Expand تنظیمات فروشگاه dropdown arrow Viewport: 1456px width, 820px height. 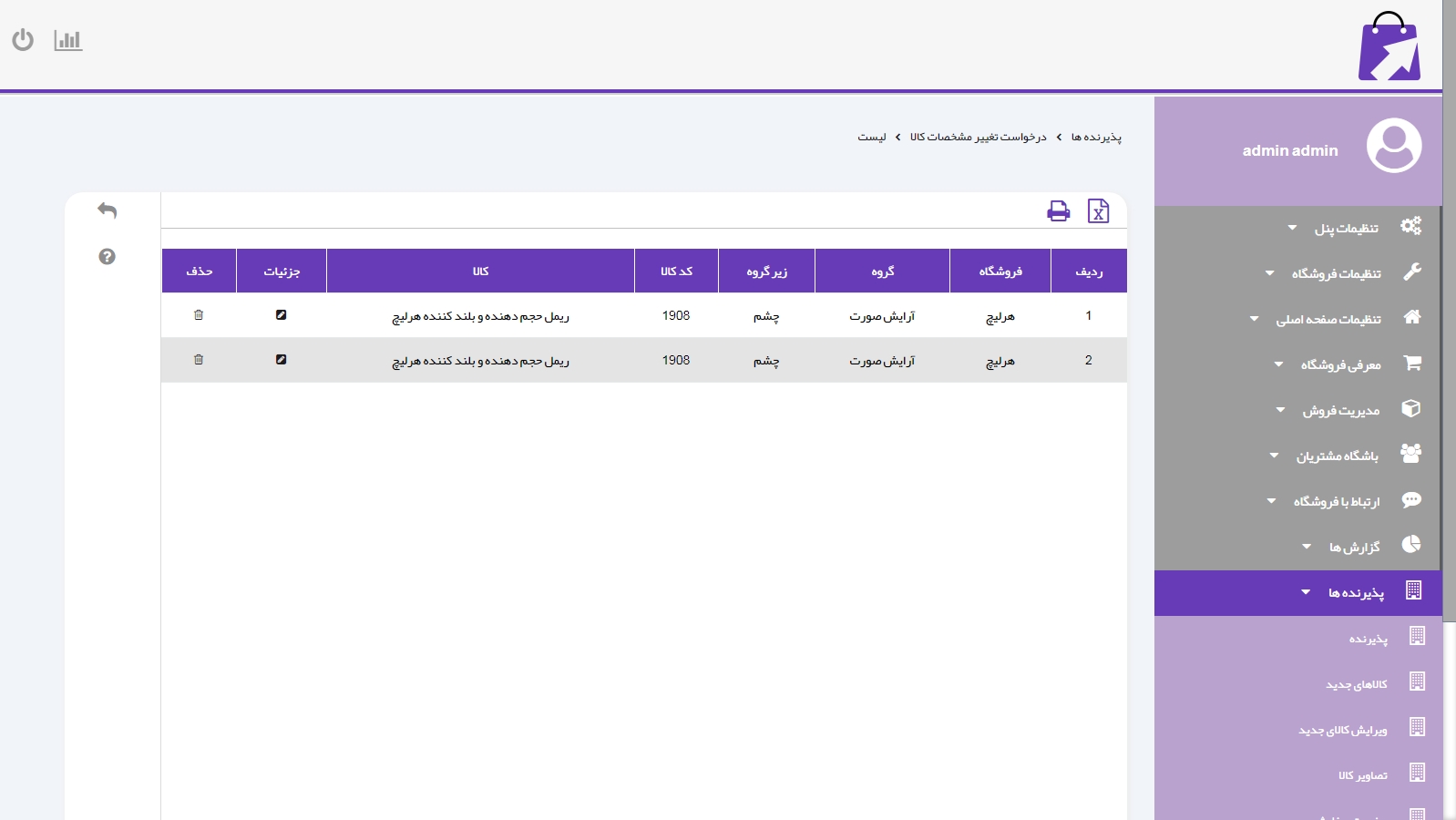[x=1270, y=273]
